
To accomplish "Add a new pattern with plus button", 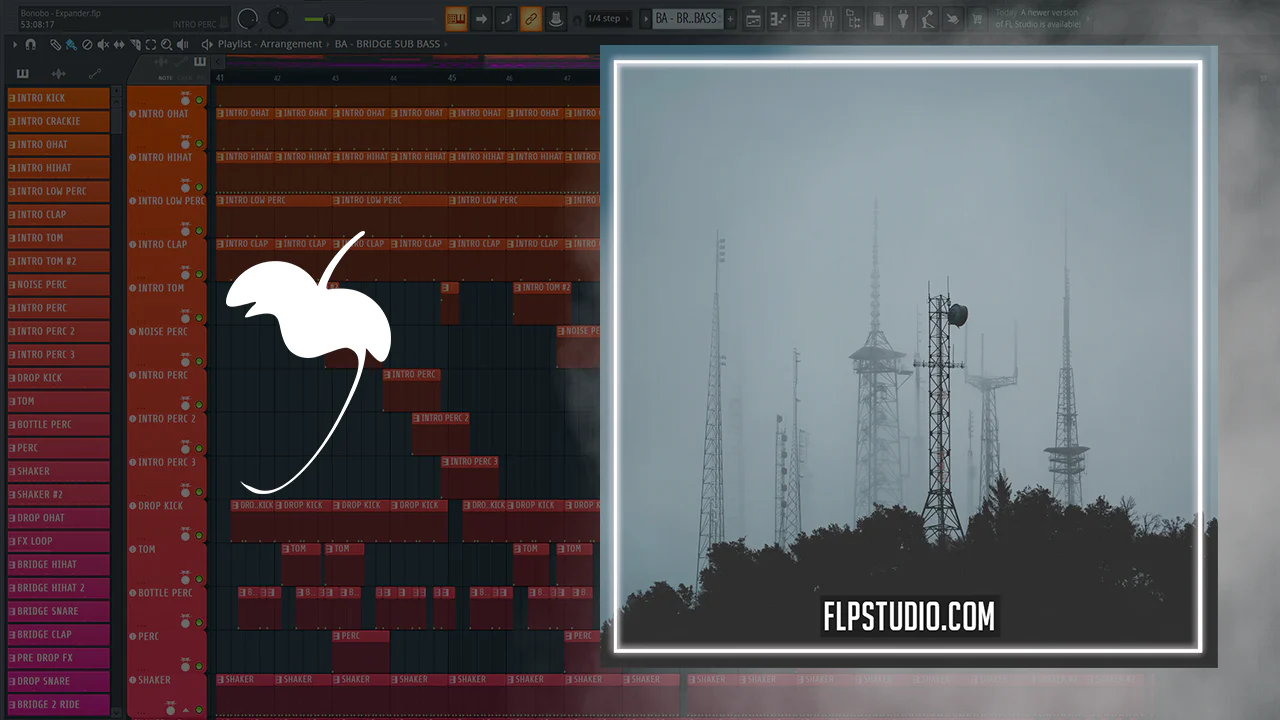I will pos(730,19).
